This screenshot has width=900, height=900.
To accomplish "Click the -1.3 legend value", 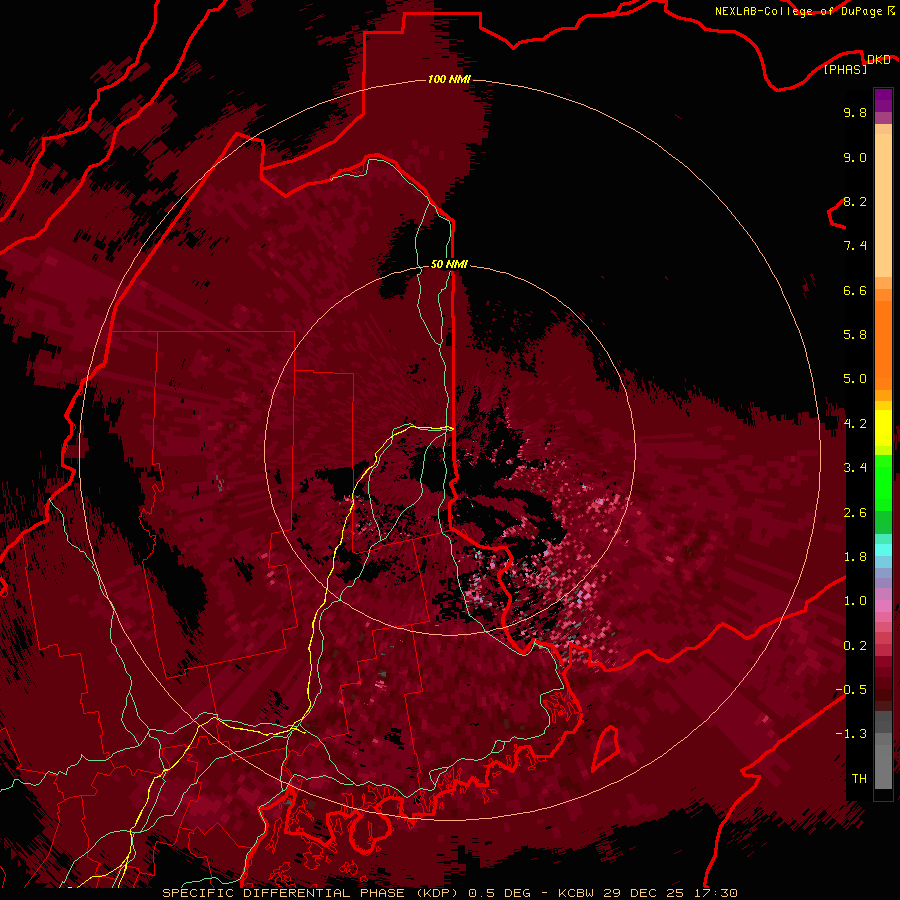I will pyautogui.click(x=851, y=734).
